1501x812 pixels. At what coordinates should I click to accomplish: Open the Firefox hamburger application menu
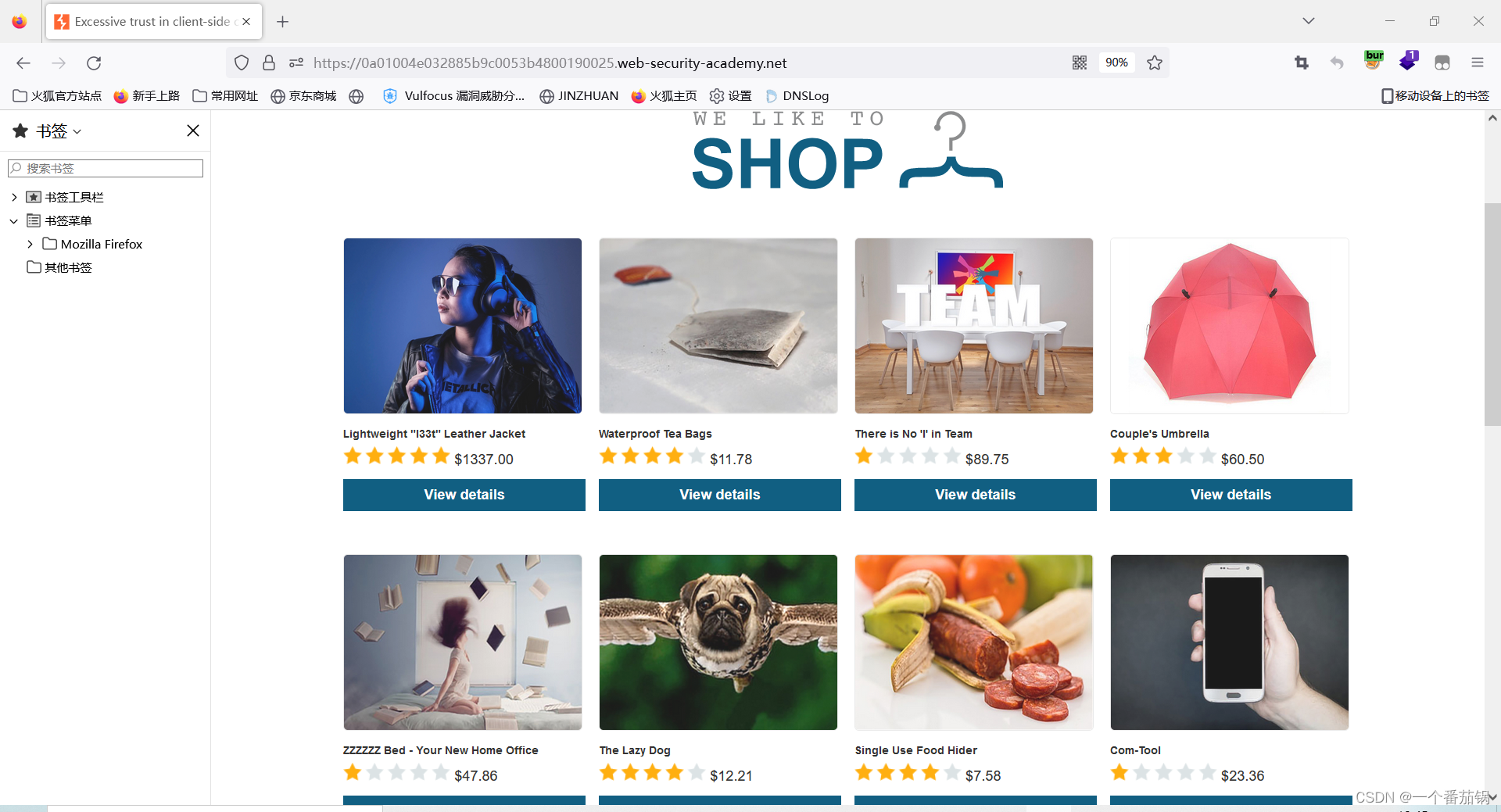click(x=1477, y=63)
